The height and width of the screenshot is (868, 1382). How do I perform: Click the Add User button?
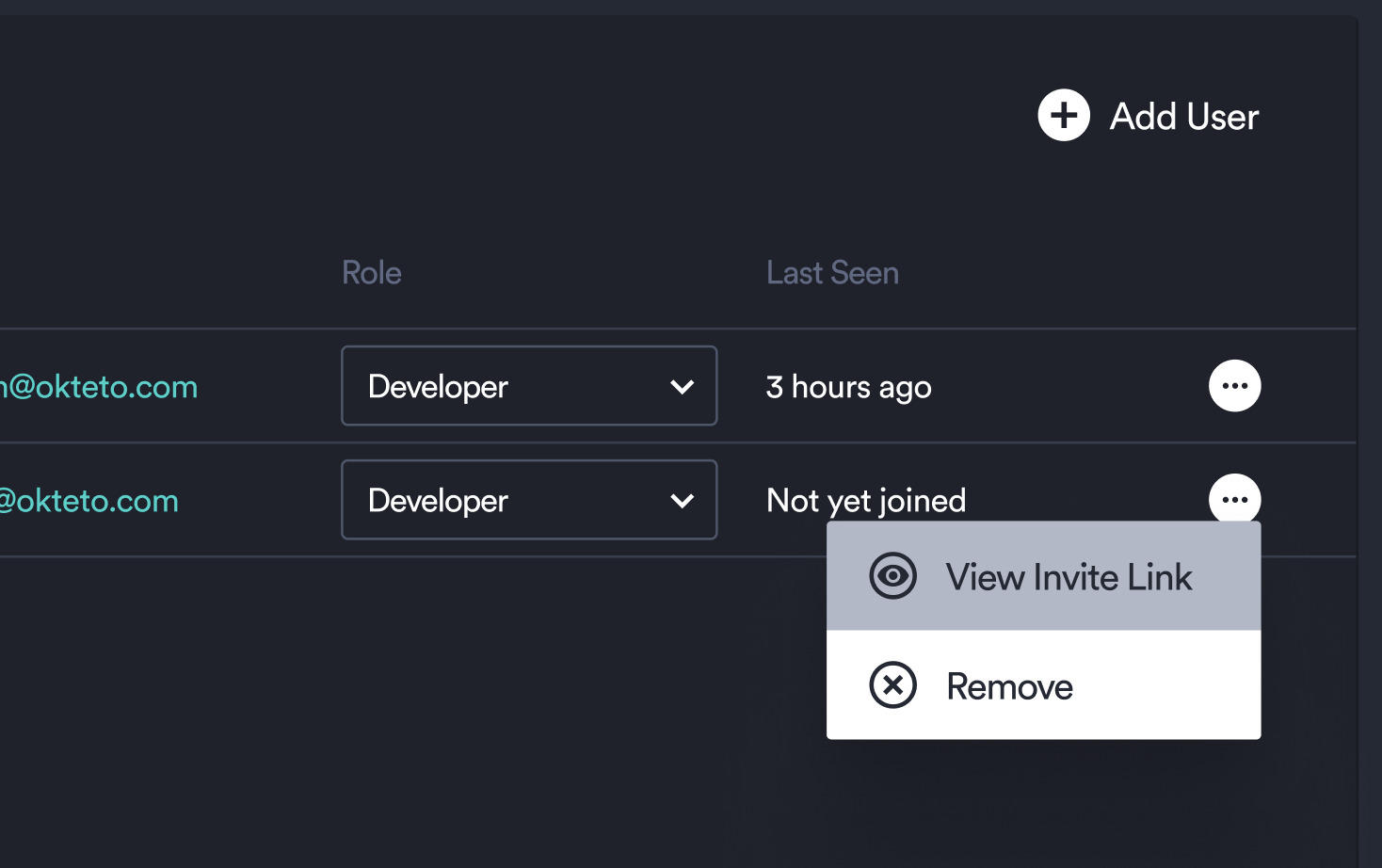click(x=1149, y=116)
